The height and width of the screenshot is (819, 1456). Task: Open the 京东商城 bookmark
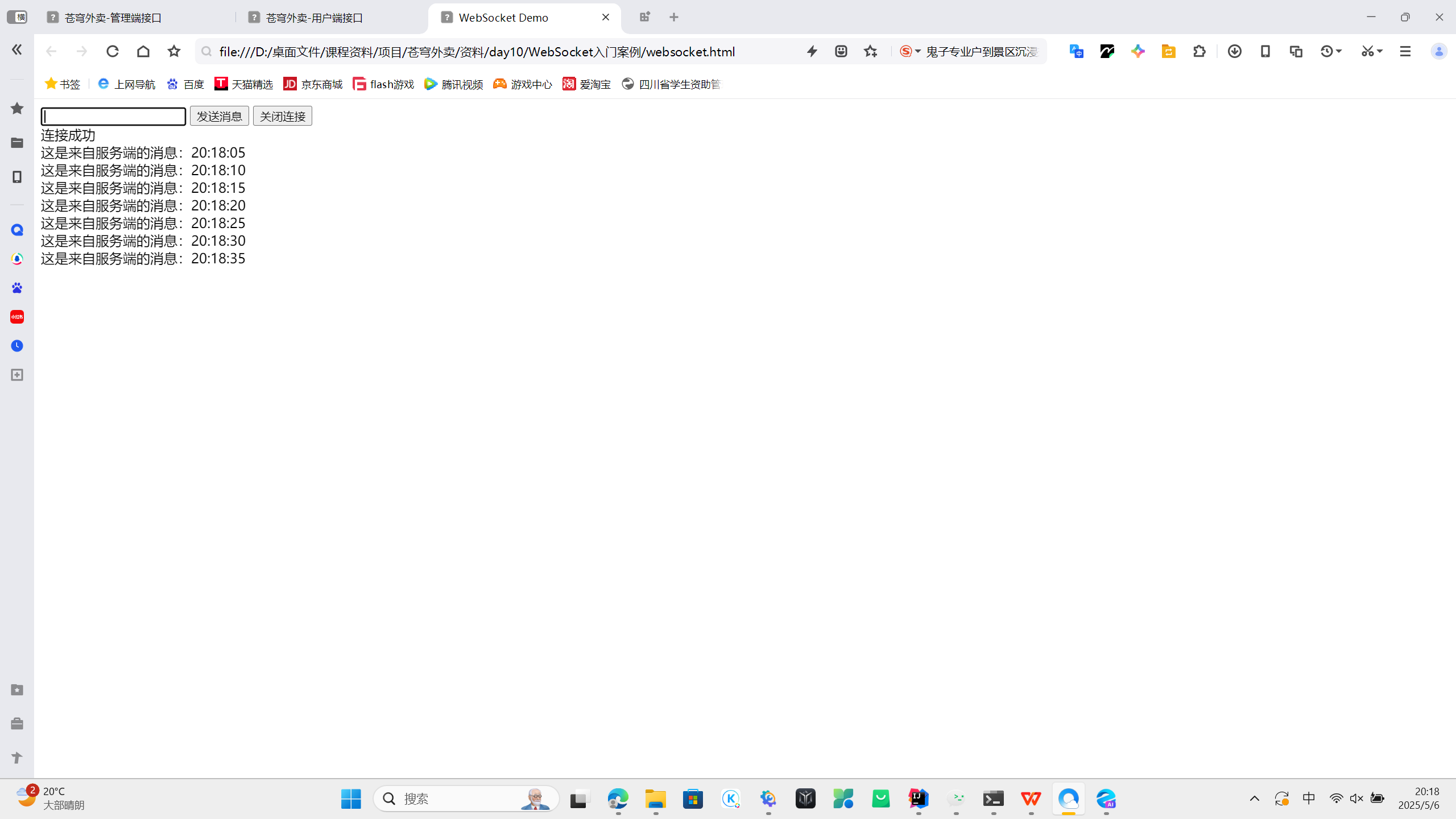click(313, 84)
